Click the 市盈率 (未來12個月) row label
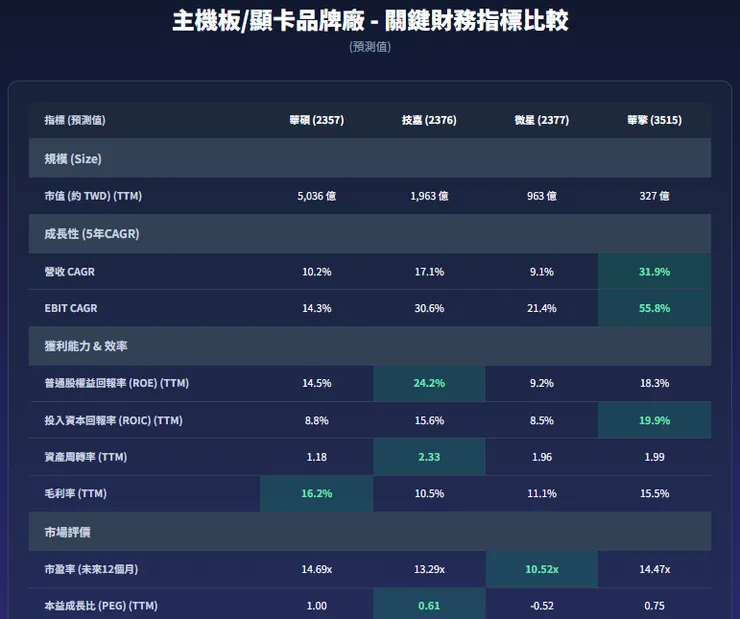 [x=91, y=569]
